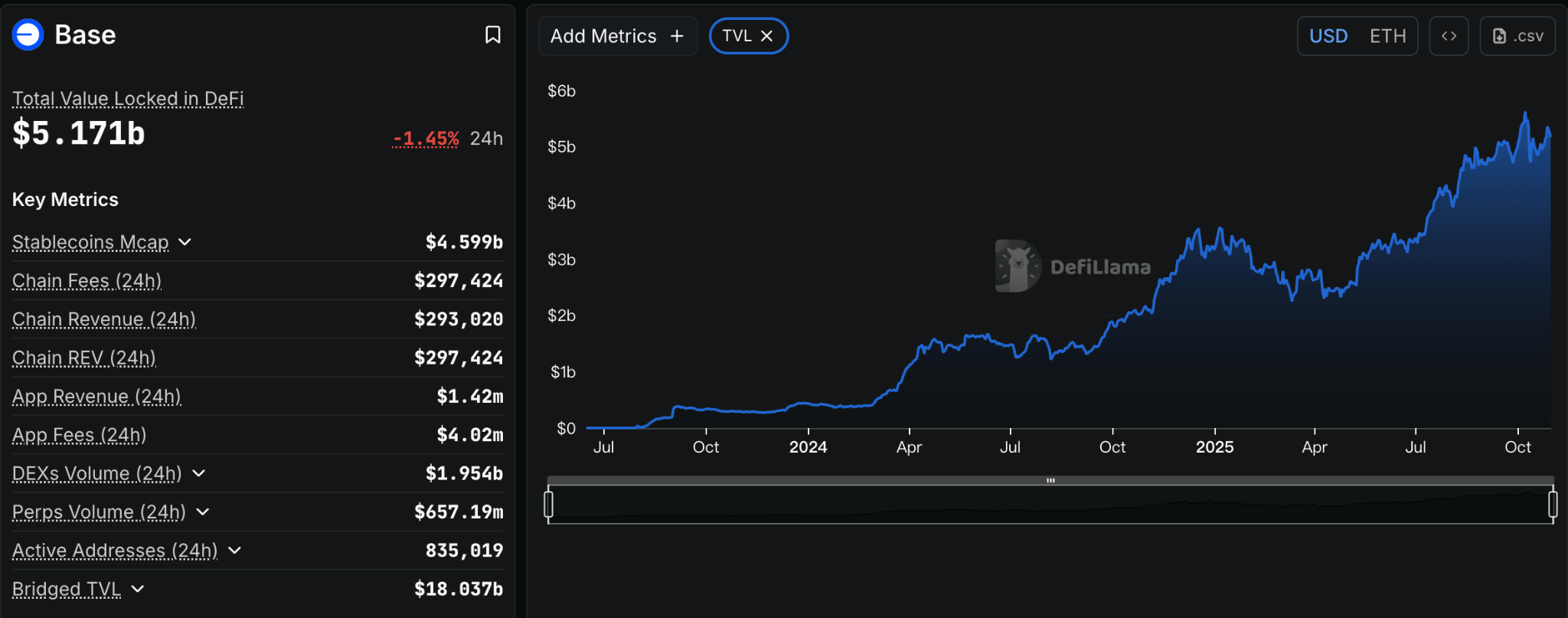Click the 2025 label on the x-axis
This screenshot has width=1568, height=618.
point(1214,447)
